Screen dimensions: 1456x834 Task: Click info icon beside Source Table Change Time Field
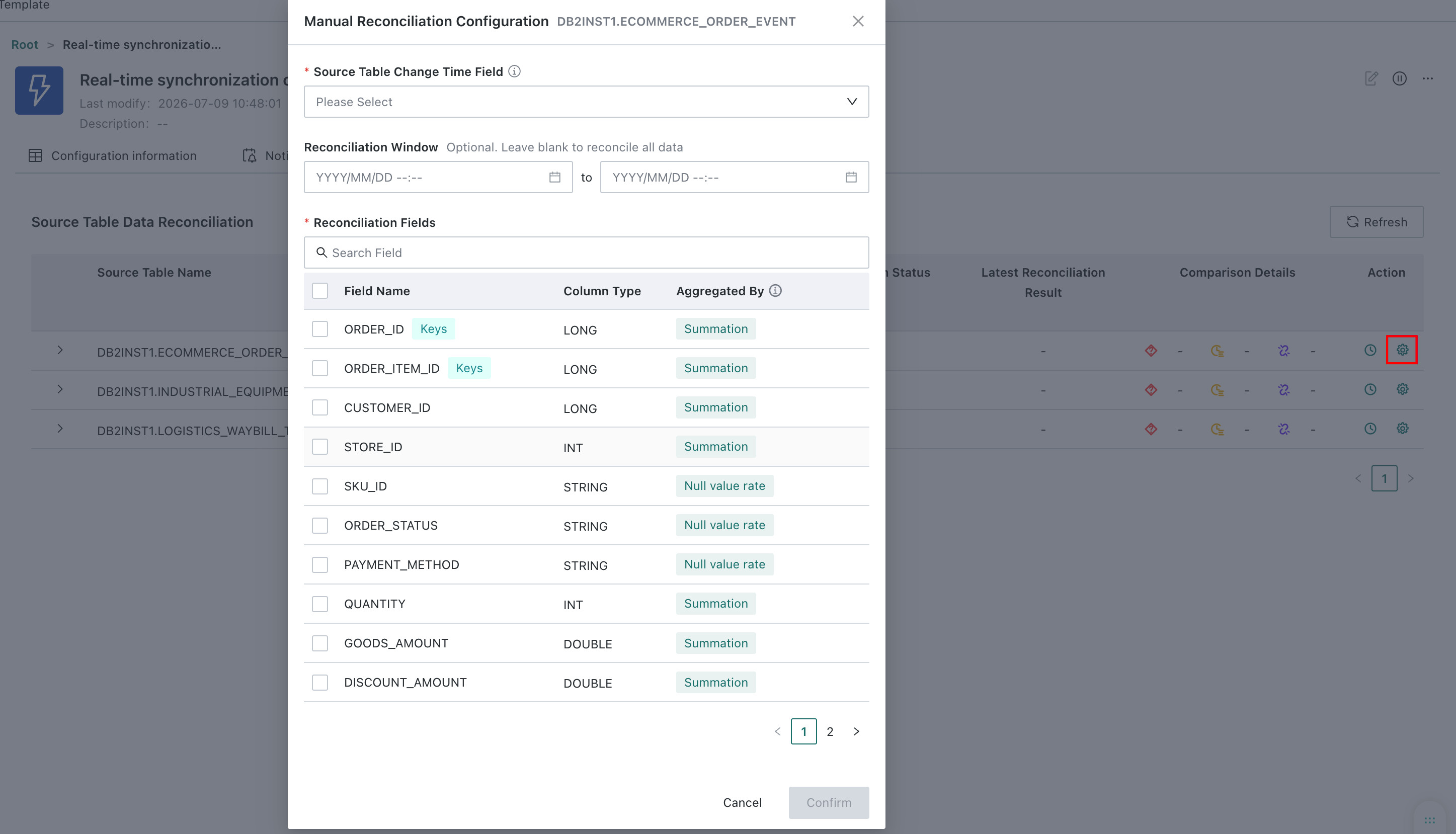(x=514, y=71)
